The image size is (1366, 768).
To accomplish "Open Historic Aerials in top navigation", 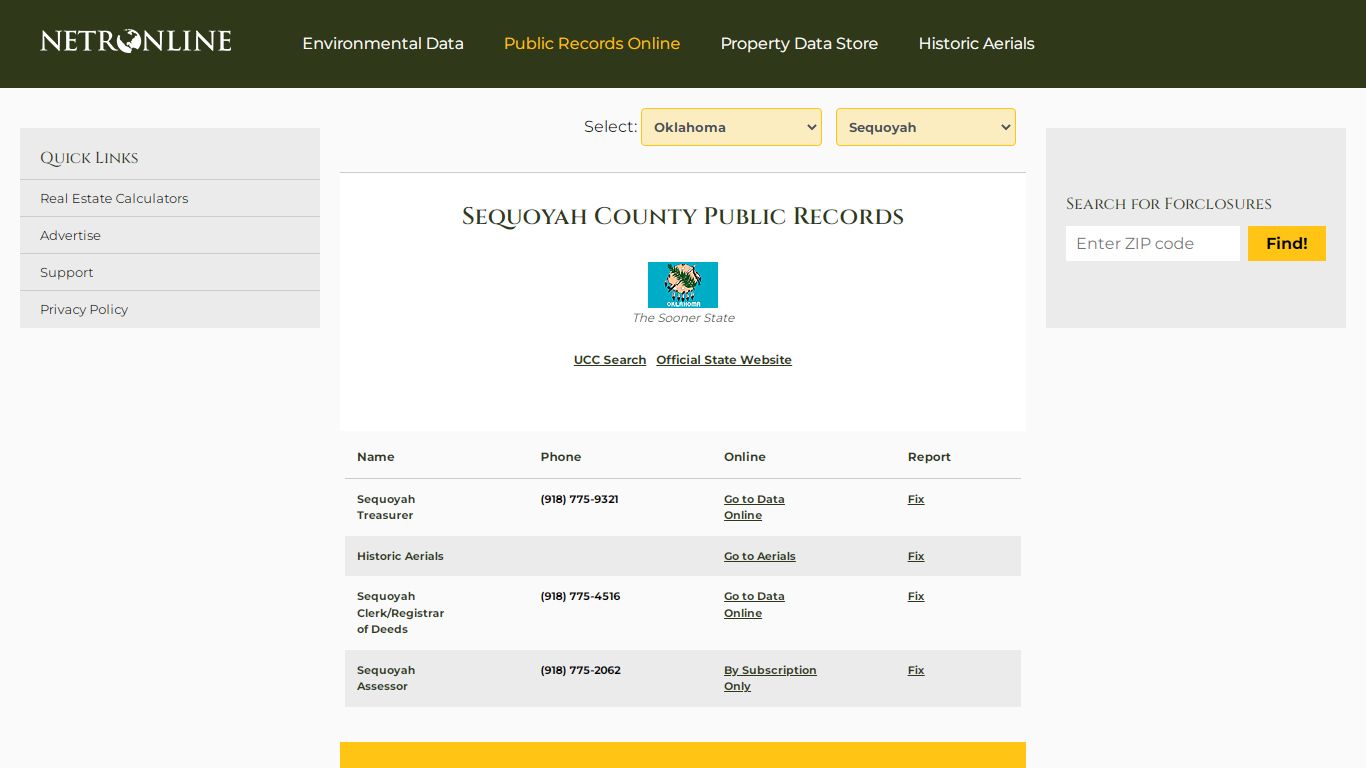I will pos(976,43).
